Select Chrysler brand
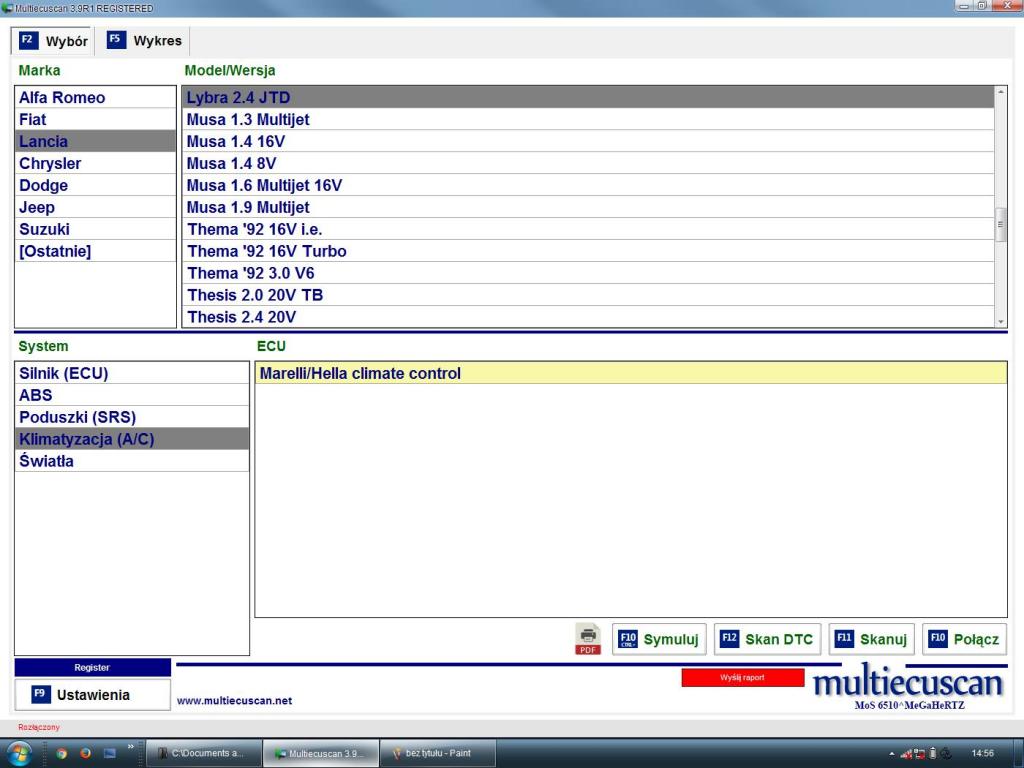Viewport: 1024px width, 768px height. (x=95, y=163)
